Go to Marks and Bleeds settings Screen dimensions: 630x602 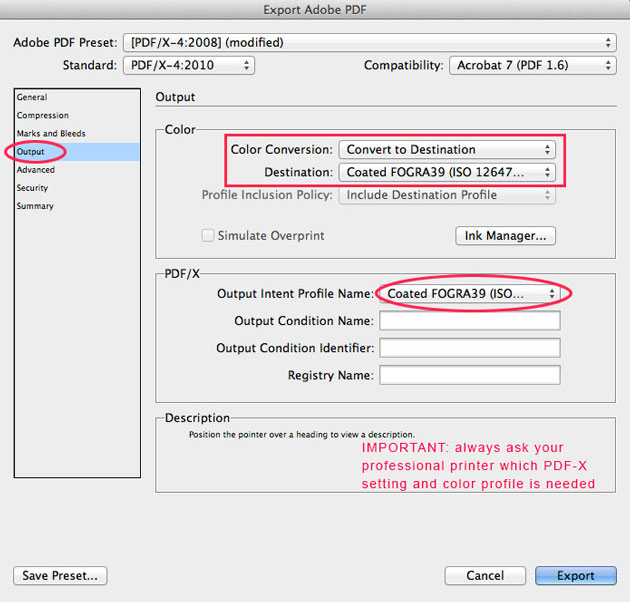[x=51, y=134]
